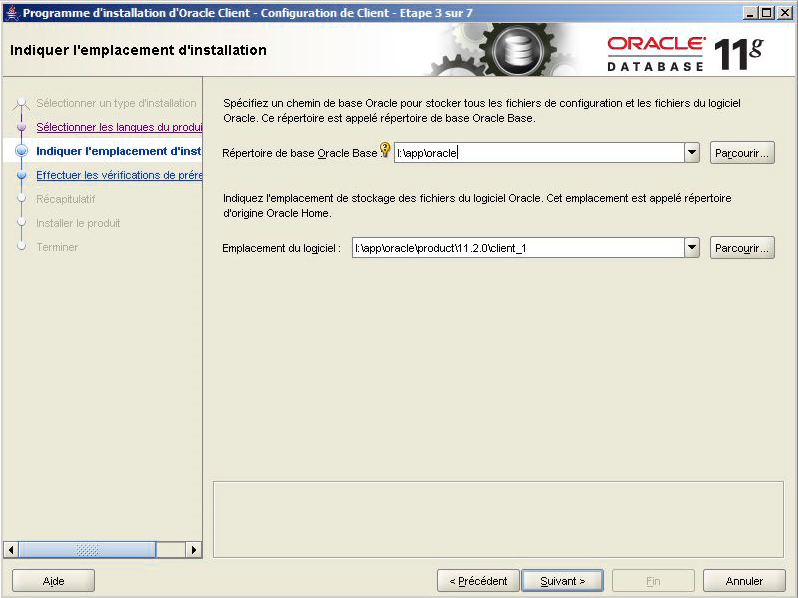Select the current Indiquer l'emplacement step
This screenshot has width=798, height=598.
(119, 151)
